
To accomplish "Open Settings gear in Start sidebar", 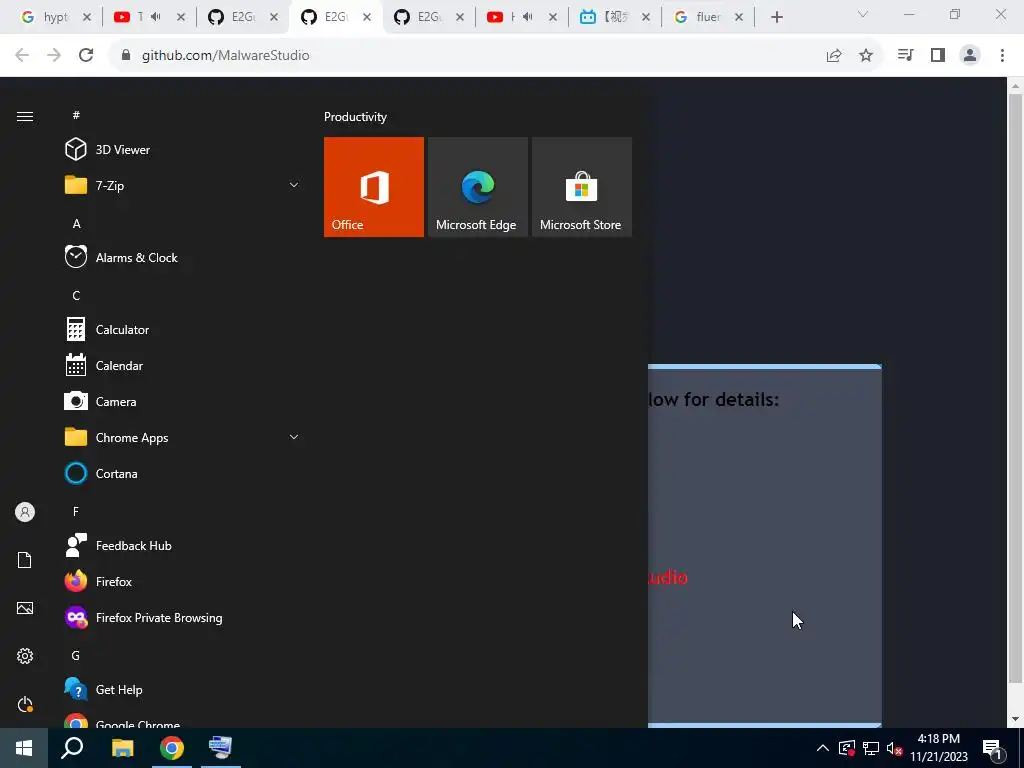I will pyautogui.click(x=25, y=656).
